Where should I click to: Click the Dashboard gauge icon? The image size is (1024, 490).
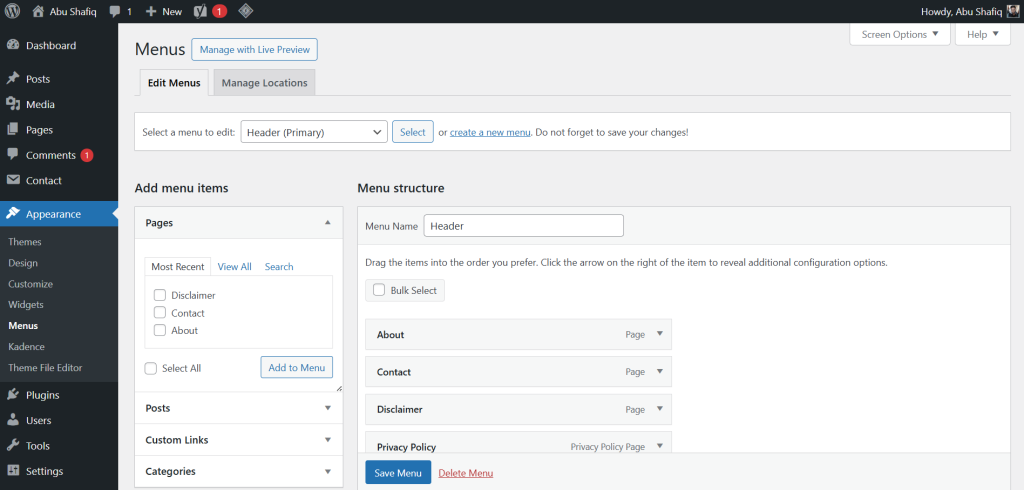pyautogui.click(x=12, y=45)
